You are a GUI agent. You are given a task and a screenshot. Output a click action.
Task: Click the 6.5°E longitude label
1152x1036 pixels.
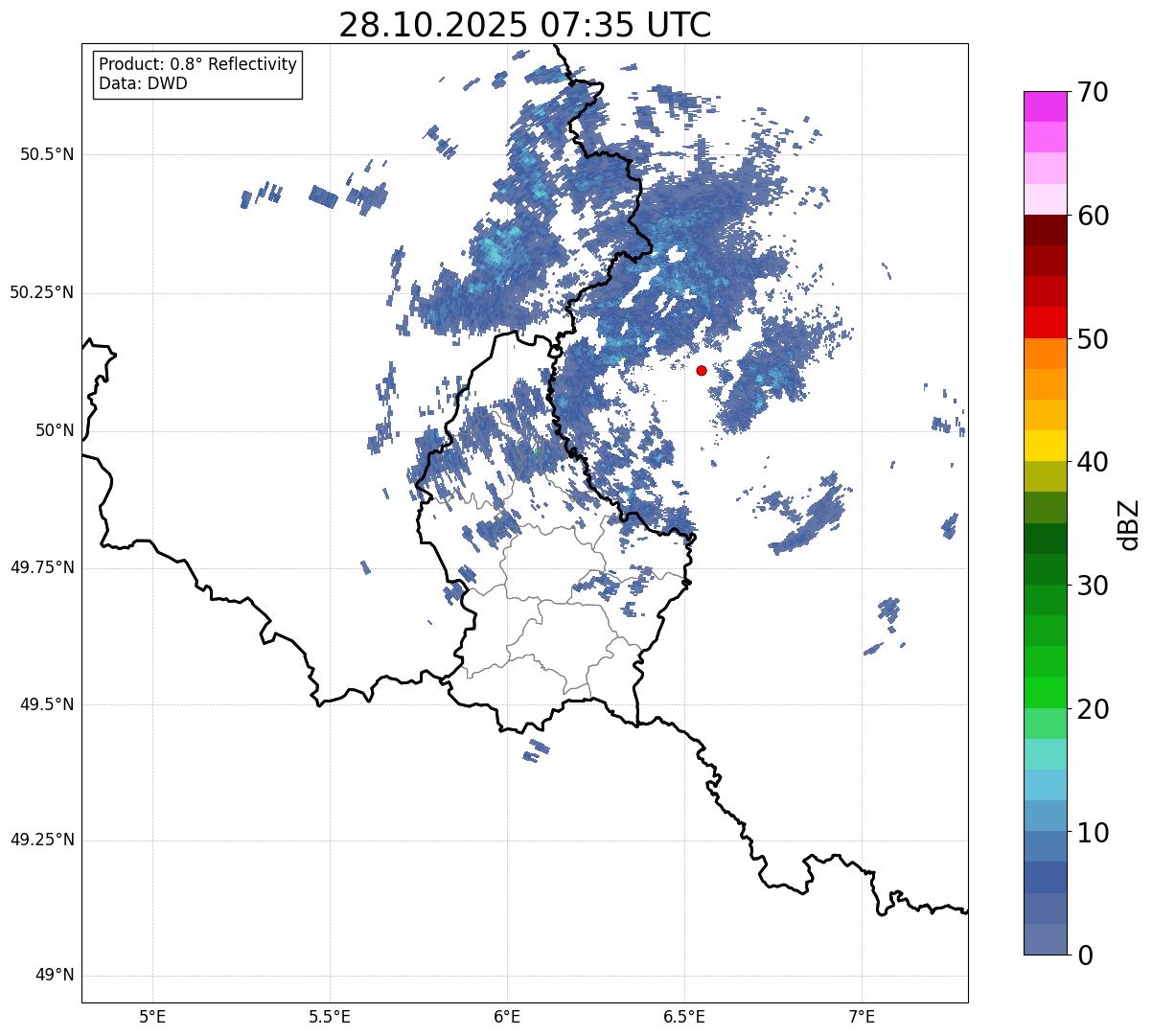click(684, 1017)
